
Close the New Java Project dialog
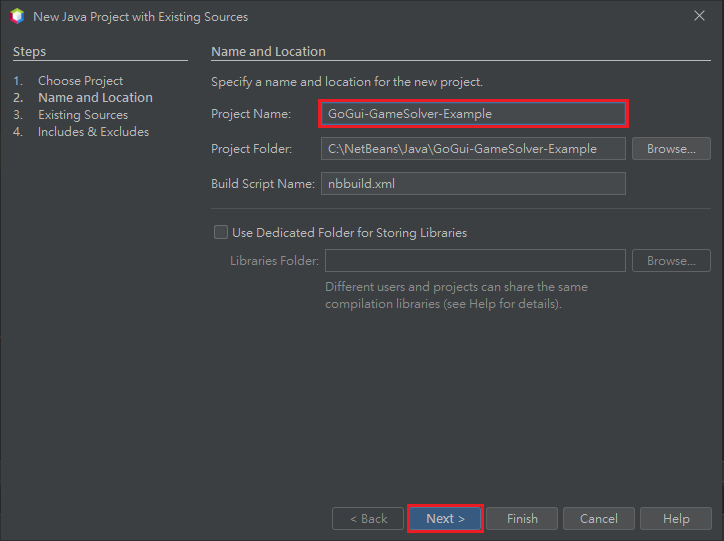699,16
